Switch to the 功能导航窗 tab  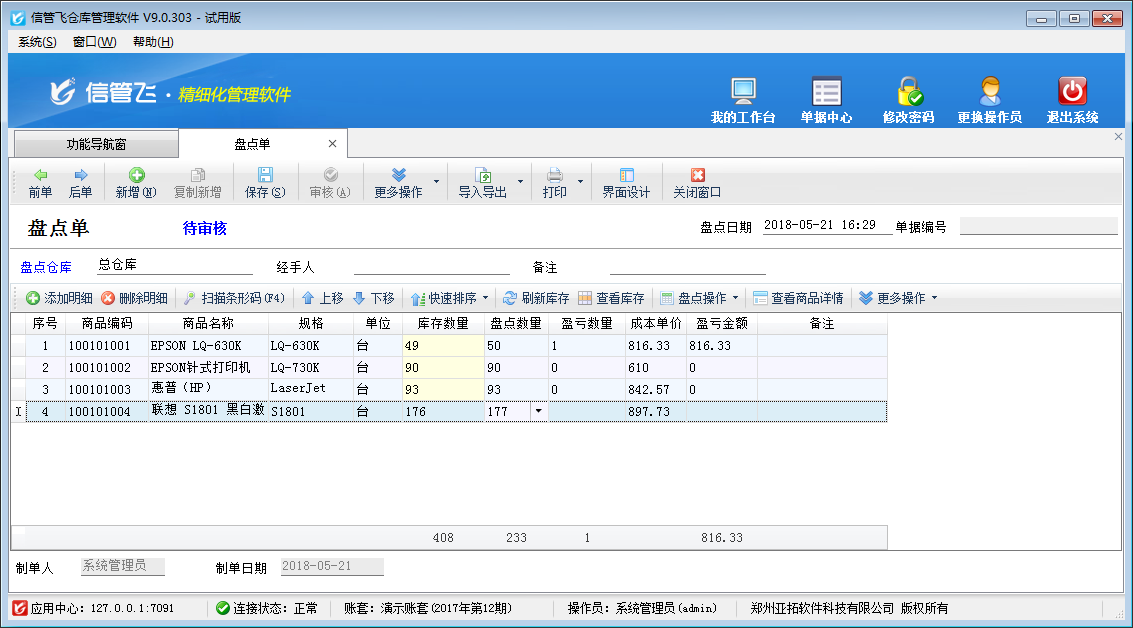[96, 144]
